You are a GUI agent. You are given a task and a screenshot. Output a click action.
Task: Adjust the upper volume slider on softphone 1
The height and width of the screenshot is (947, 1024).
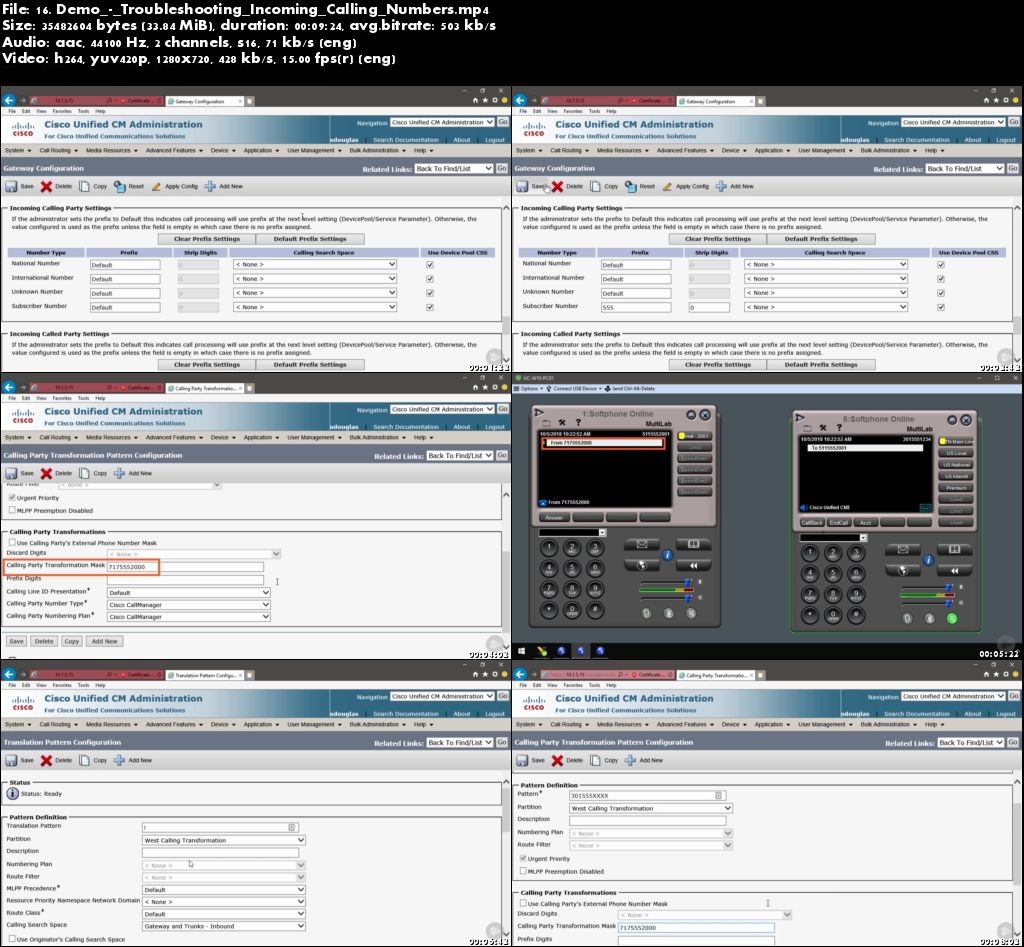coord(688,582)
